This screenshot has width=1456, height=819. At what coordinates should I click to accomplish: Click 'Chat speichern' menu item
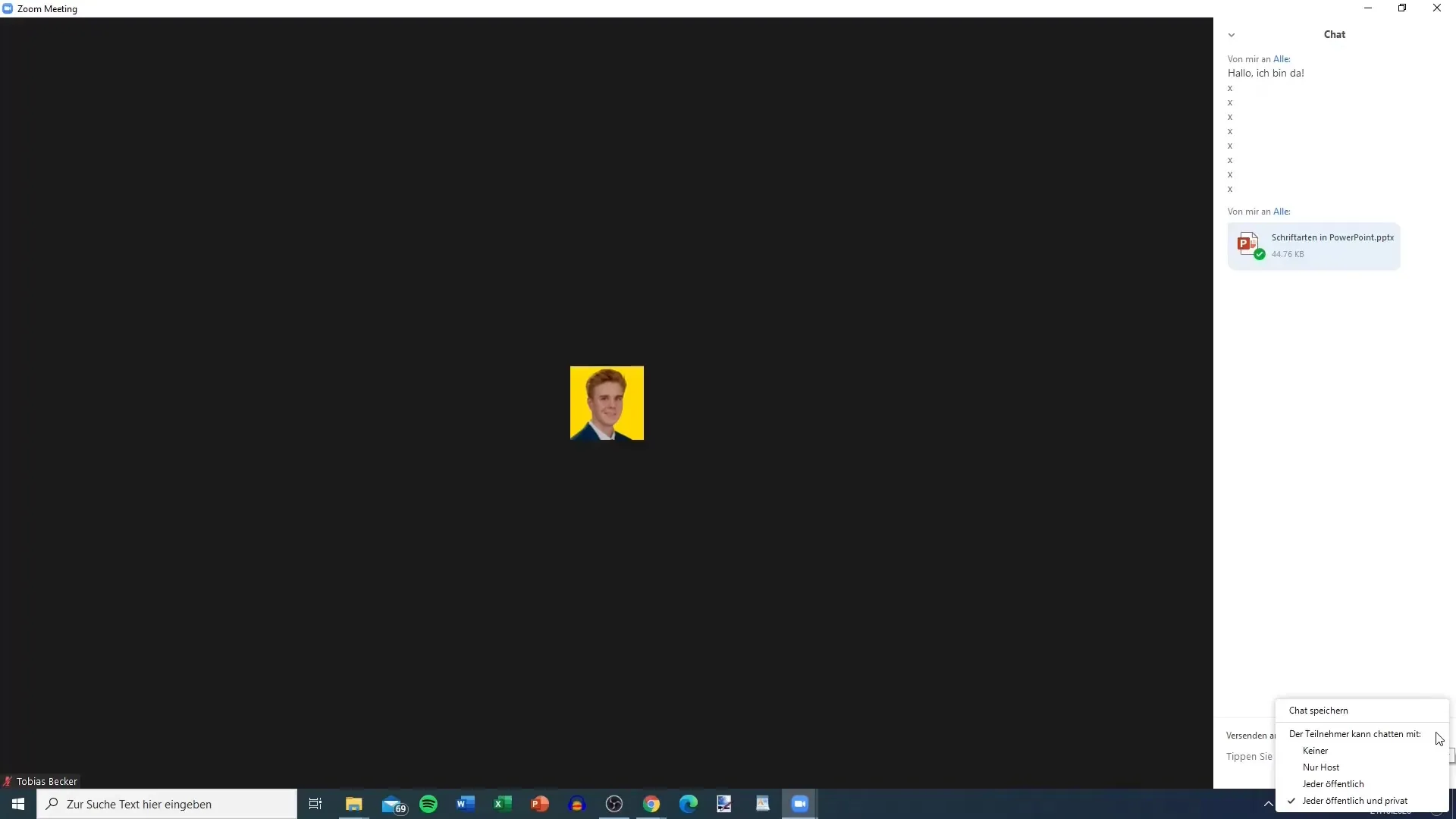[1318, 710]
